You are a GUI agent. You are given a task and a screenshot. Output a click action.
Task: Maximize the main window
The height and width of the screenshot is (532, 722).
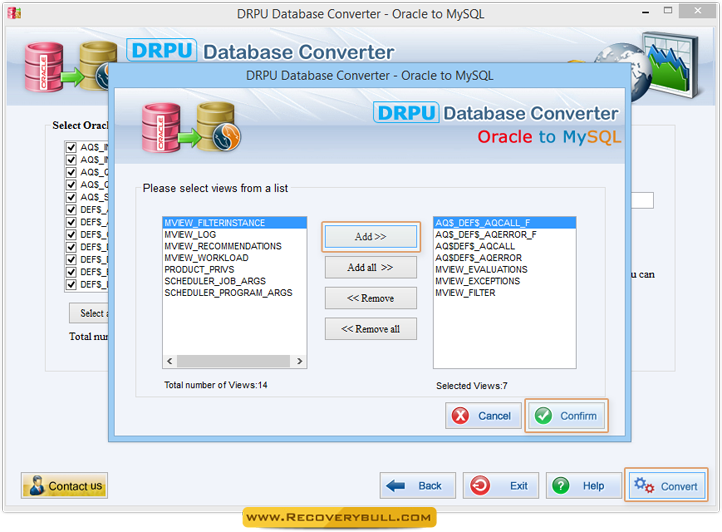668,10
